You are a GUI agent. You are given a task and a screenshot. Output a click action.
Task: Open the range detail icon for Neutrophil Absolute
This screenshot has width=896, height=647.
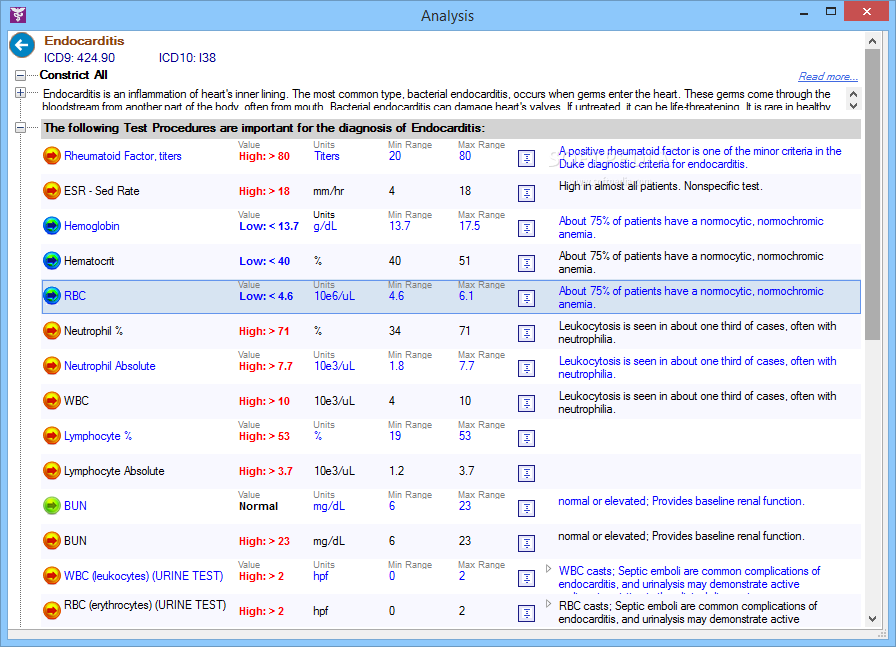coord(526,369)
